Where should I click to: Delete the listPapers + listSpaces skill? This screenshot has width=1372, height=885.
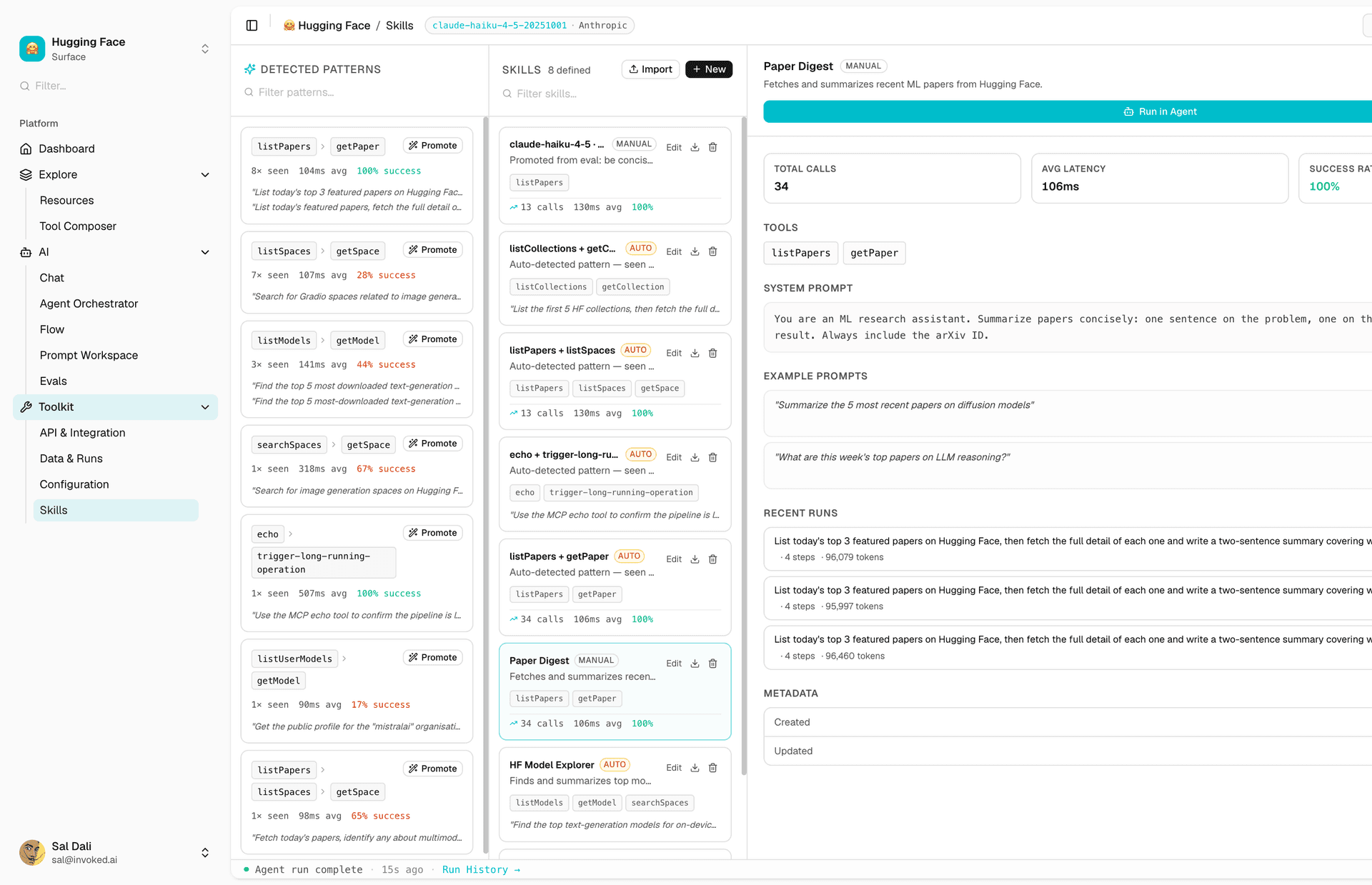712,353
